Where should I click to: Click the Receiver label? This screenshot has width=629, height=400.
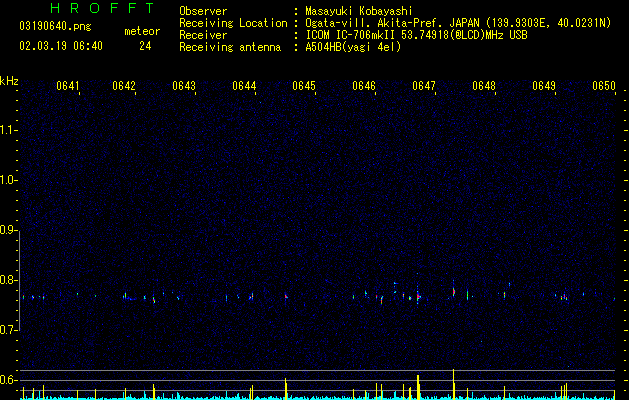(203, 35)
